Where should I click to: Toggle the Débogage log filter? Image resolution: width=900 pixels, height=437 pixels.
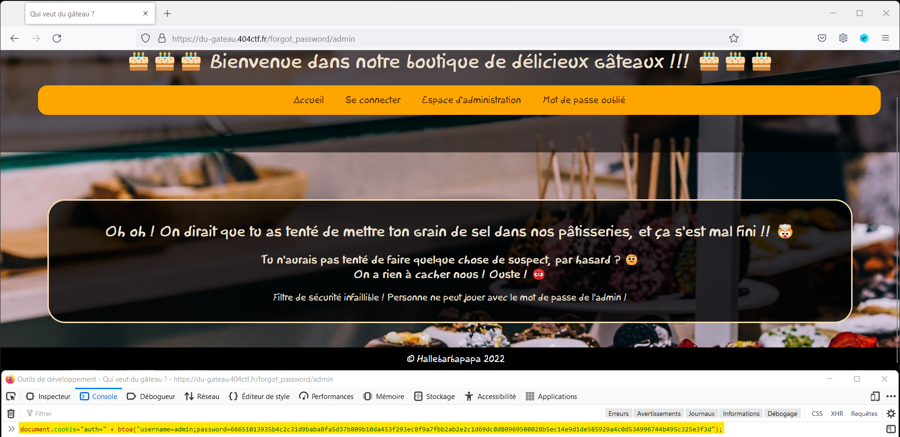point(782,413)
